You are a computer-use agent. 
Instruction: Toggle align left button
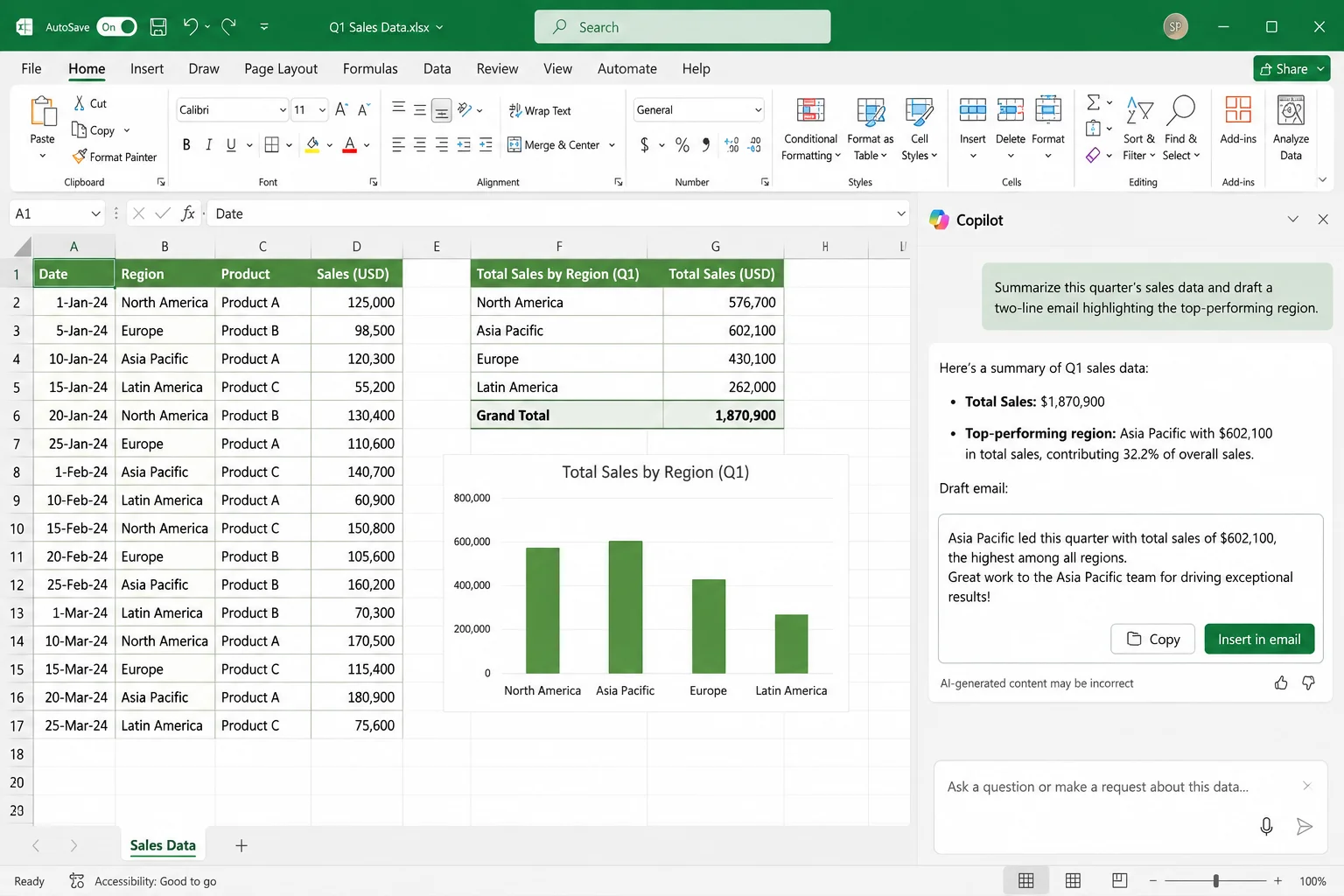point(398,144)
